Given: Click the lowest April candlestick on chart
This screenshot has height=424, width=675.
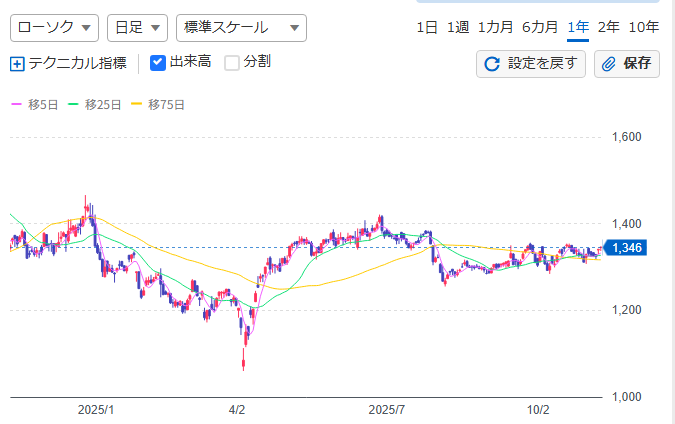Looking at the screenshot, I should click(x=244, y=359).
